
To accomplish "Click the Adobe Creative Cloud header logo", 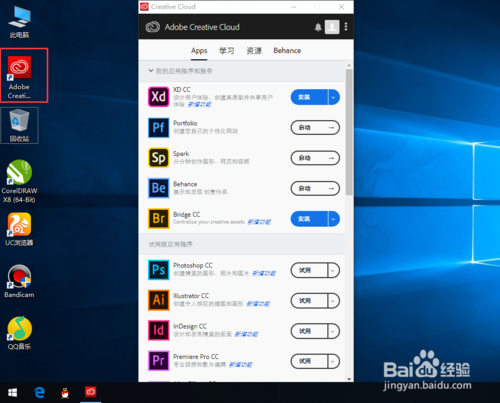I will (153, 27).
